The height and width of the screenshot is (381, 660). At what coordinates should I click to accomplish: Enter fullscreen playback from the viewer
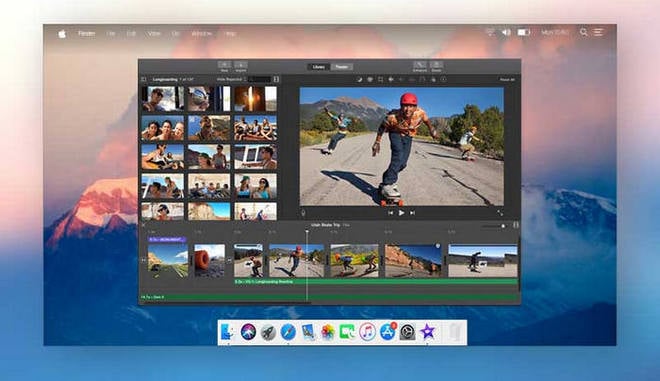click(x=500, y=213)
